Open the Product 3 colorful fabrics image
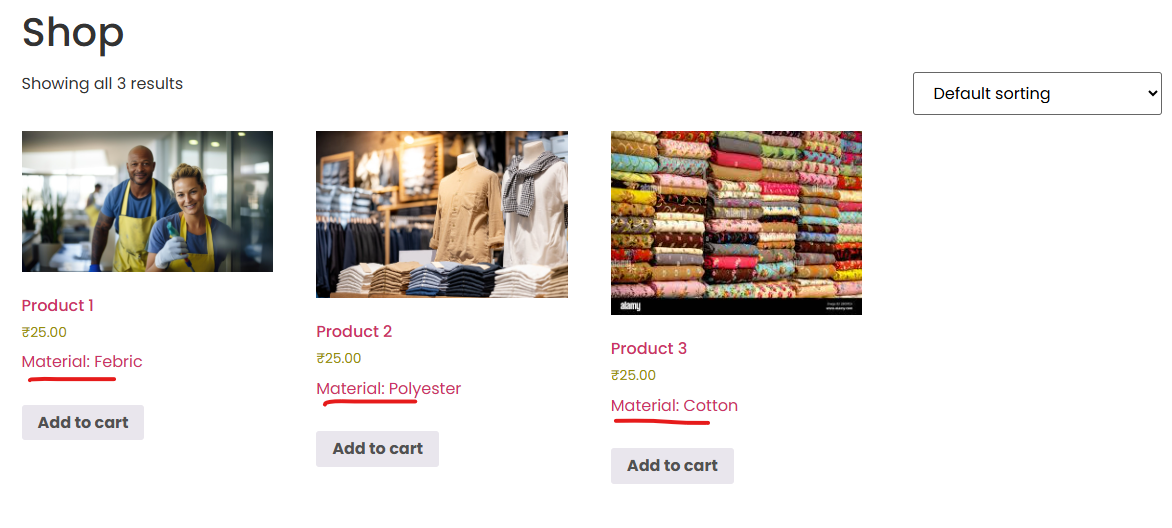The height and width of the screenshot is (528, 1172). pos(736,223)
